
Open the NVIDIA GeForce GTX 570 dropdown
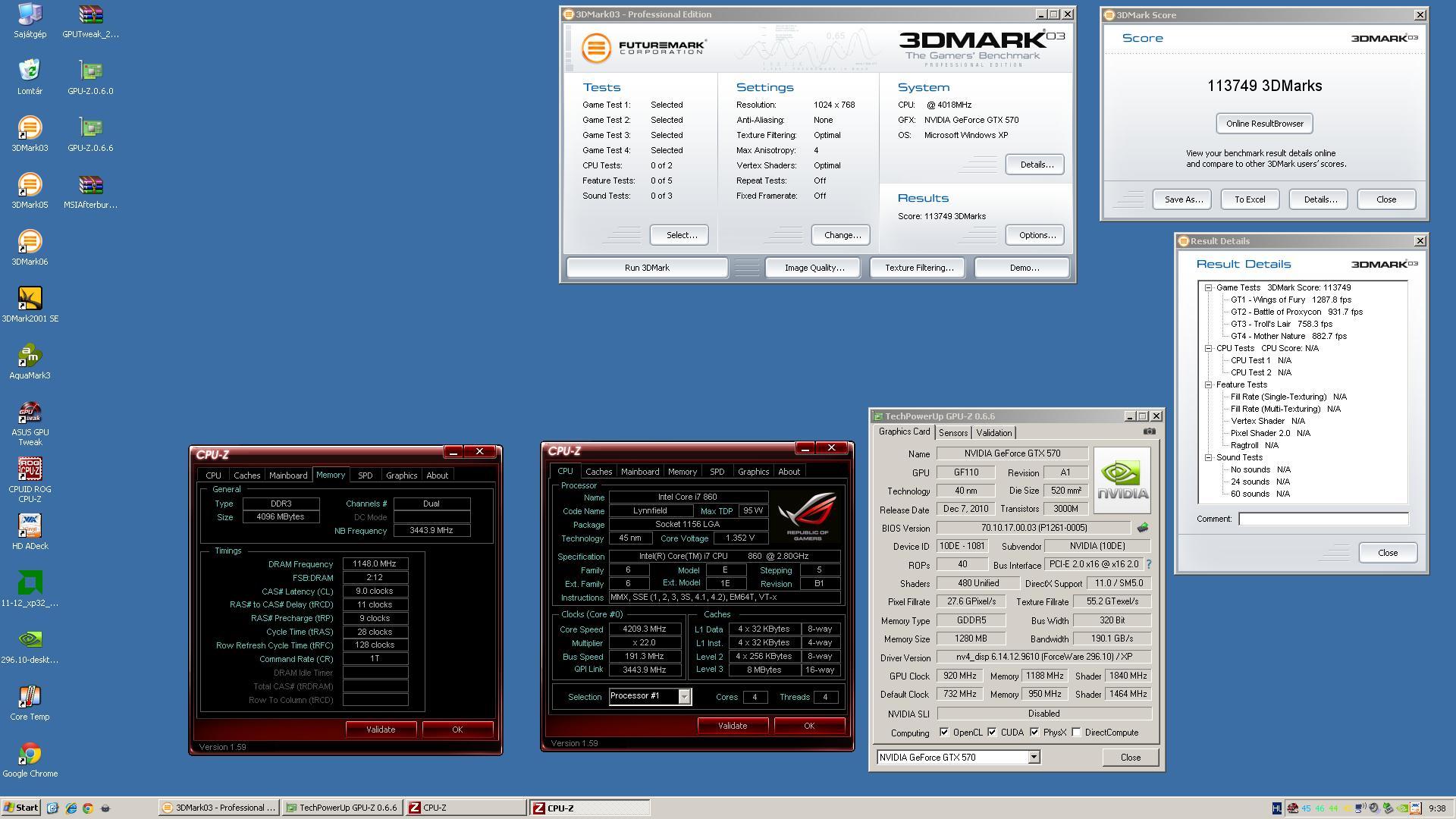(x=1033, y=758)
